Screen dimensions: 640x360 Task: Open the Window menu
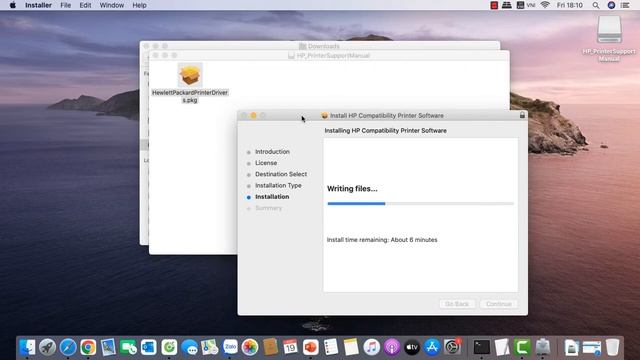tap(111, 5)
